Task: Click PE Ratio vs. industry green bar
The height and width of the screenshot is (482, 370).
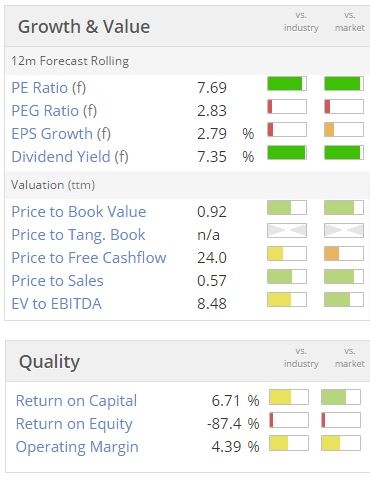Action: pyautogui.click(x=287, y=84)
